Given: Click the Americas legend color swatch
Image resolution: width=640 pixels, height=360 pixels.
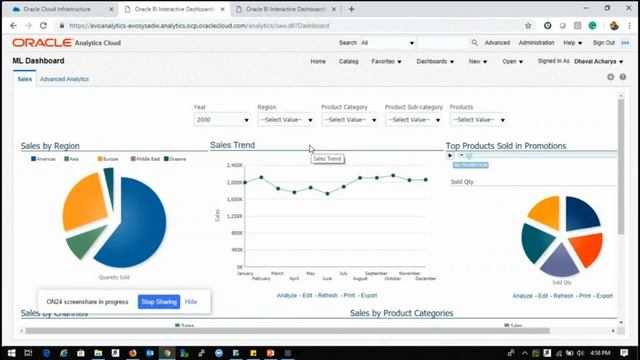Looking at the screenshot, I should [33, 159].
